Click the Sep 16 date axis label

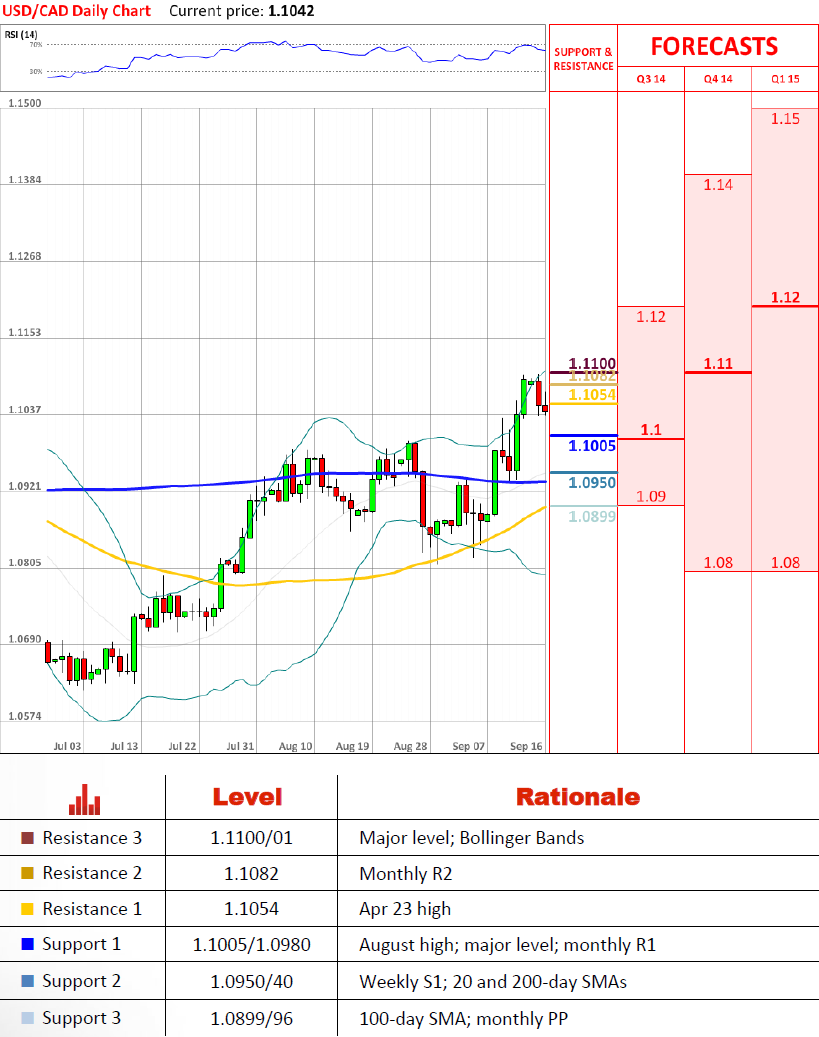click(526, 746)
